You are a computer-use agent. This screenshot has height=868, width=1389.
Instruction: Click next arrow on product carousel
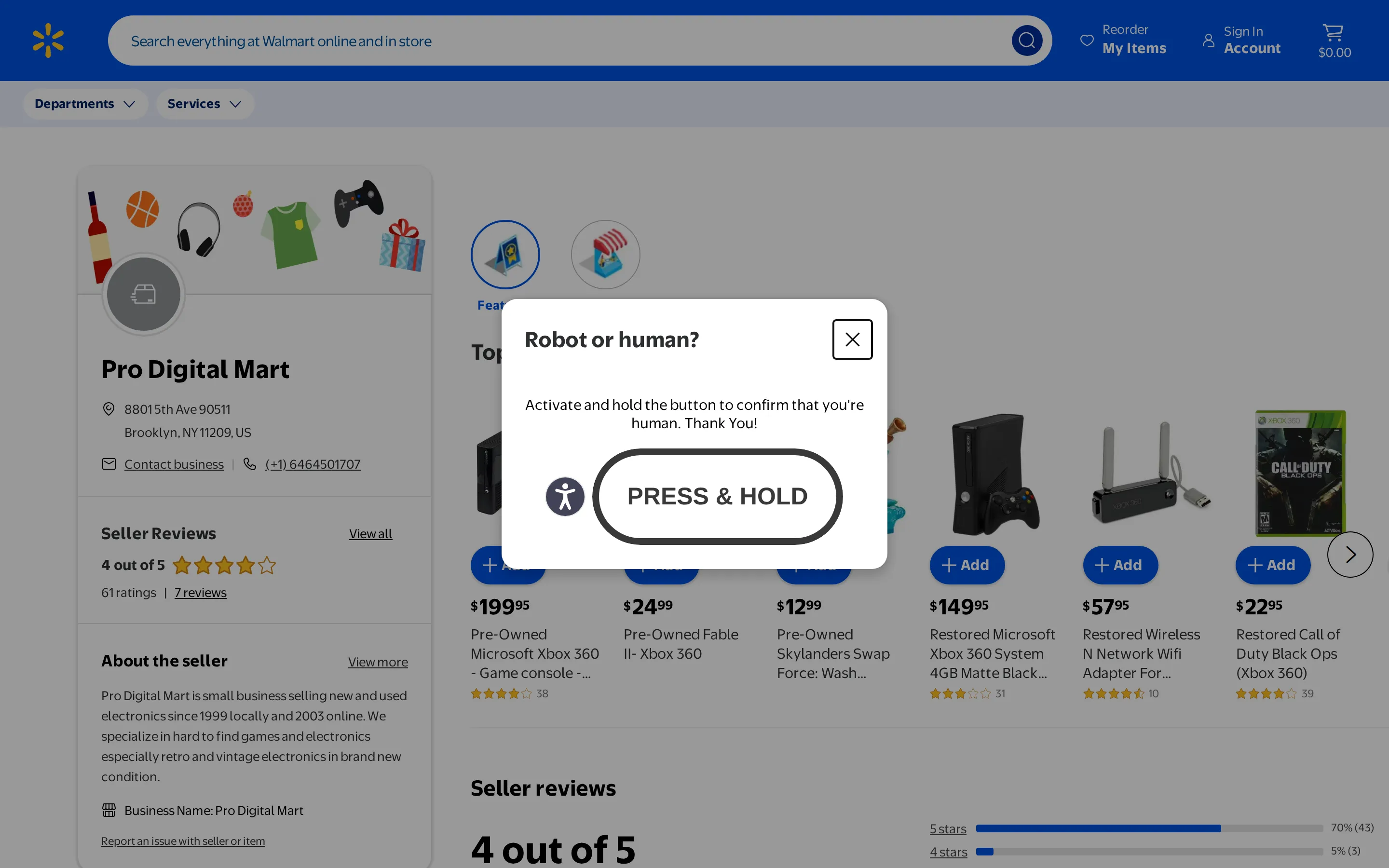(x=1350, y=555)
